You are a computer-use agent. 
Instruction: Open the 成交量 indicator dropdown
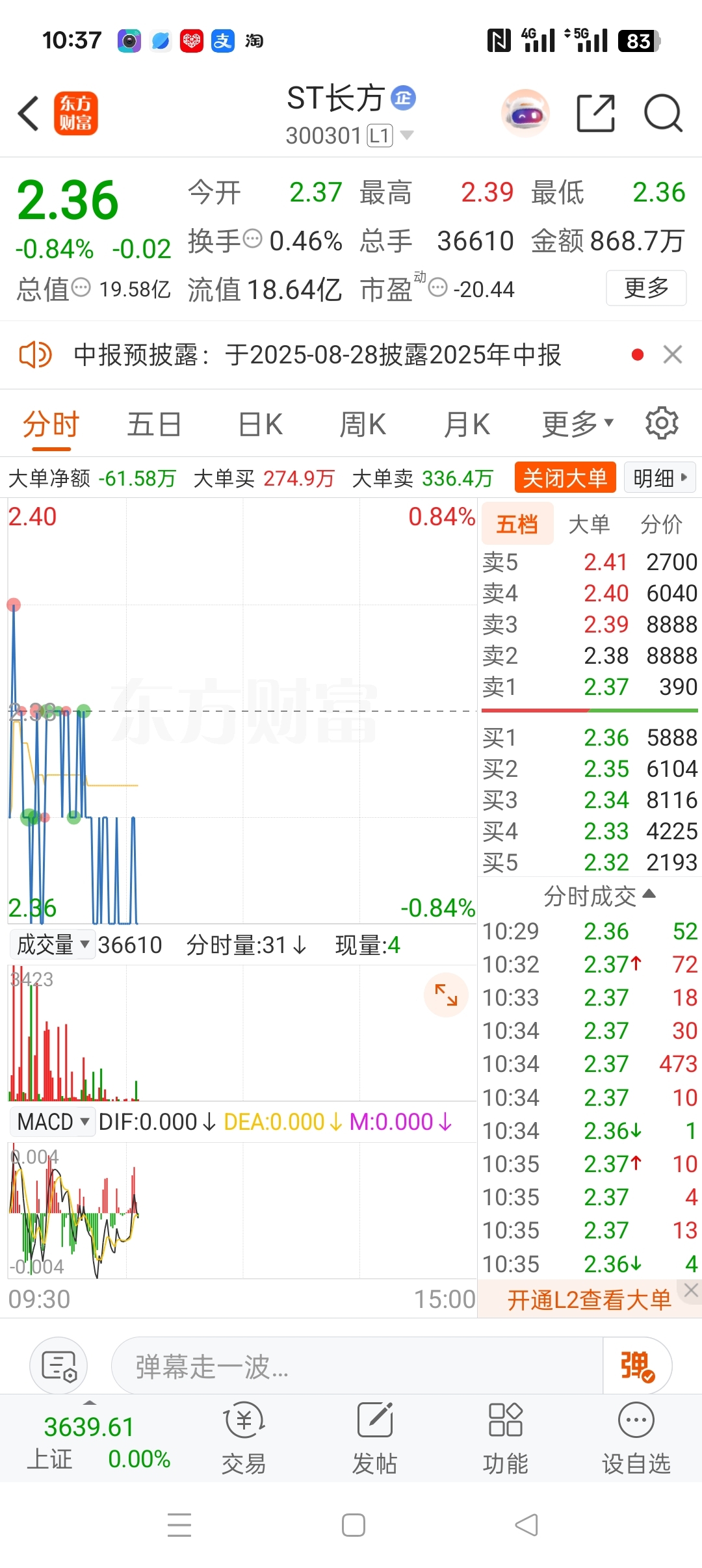coord(53,945)
